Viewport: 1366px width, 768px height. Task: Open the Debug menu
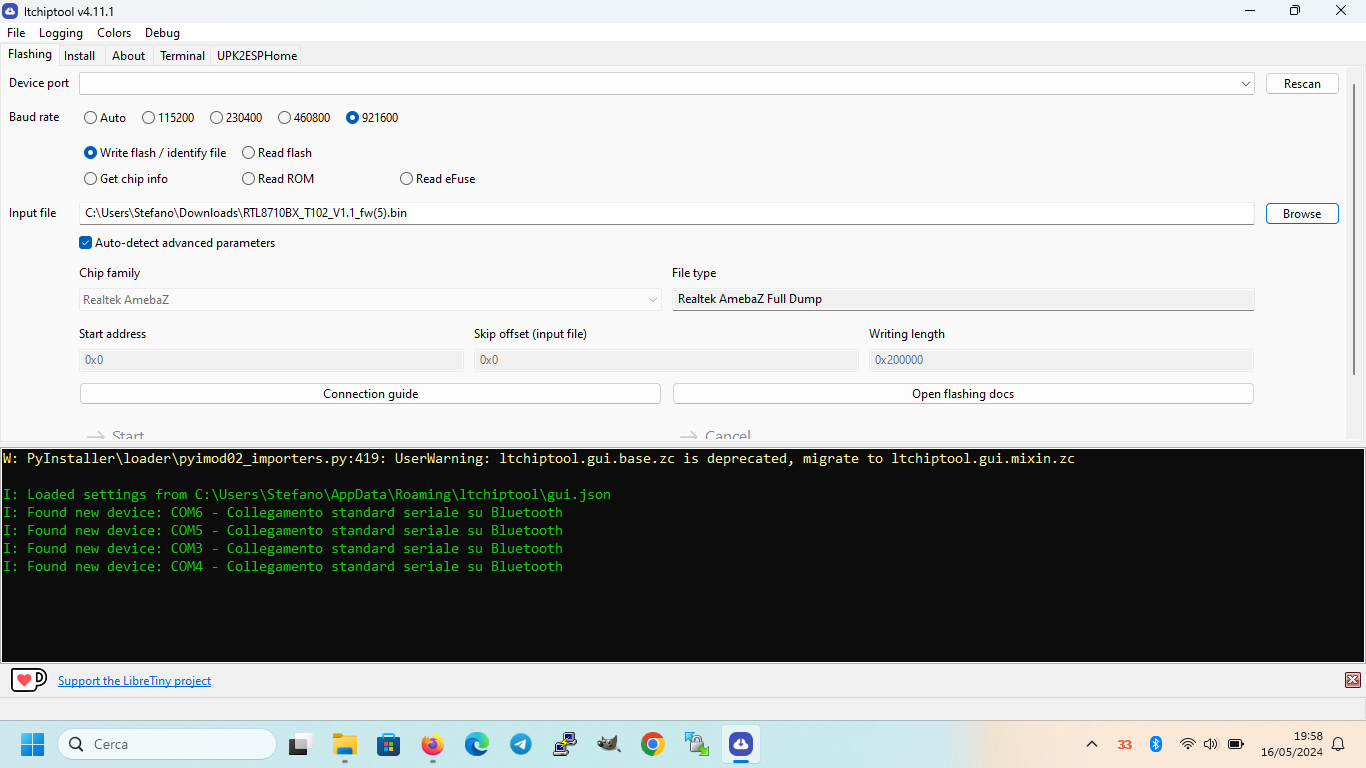pos(162,33)
